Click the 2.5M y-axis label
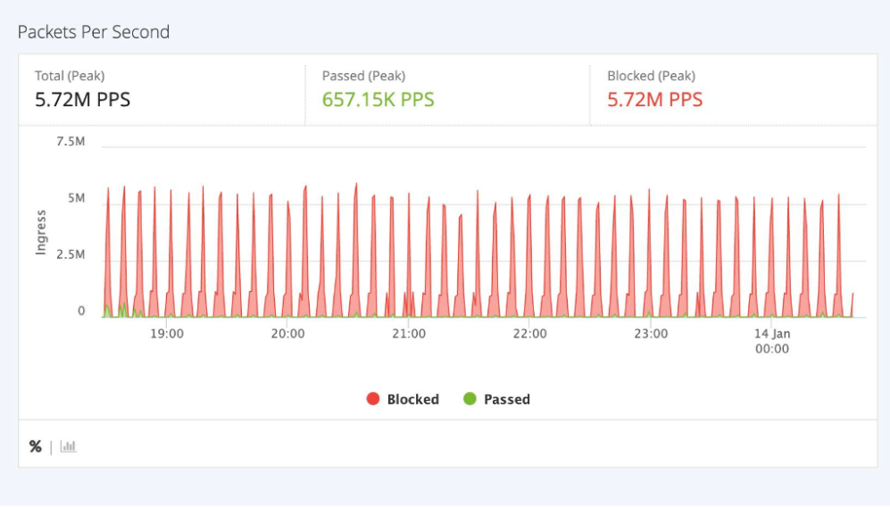890x507 pixels. (70, 254)
